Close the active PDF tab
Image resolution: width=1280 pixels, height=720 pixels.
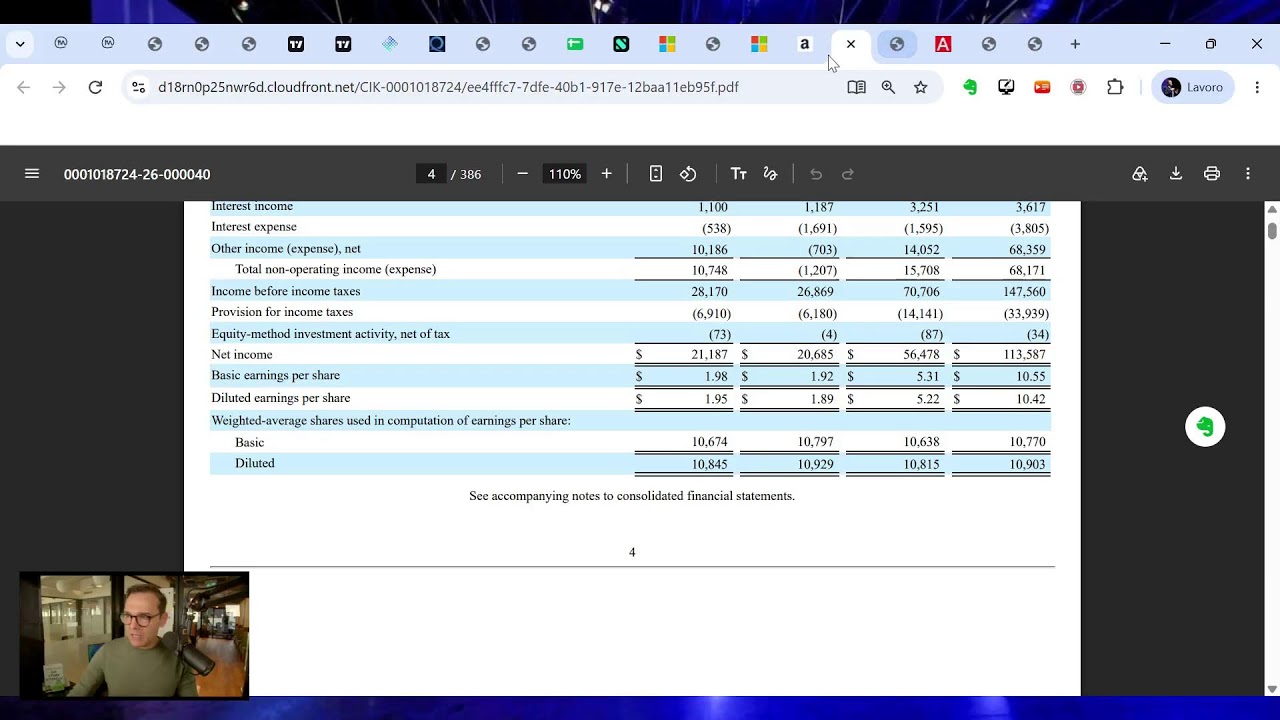click(851, 44)
